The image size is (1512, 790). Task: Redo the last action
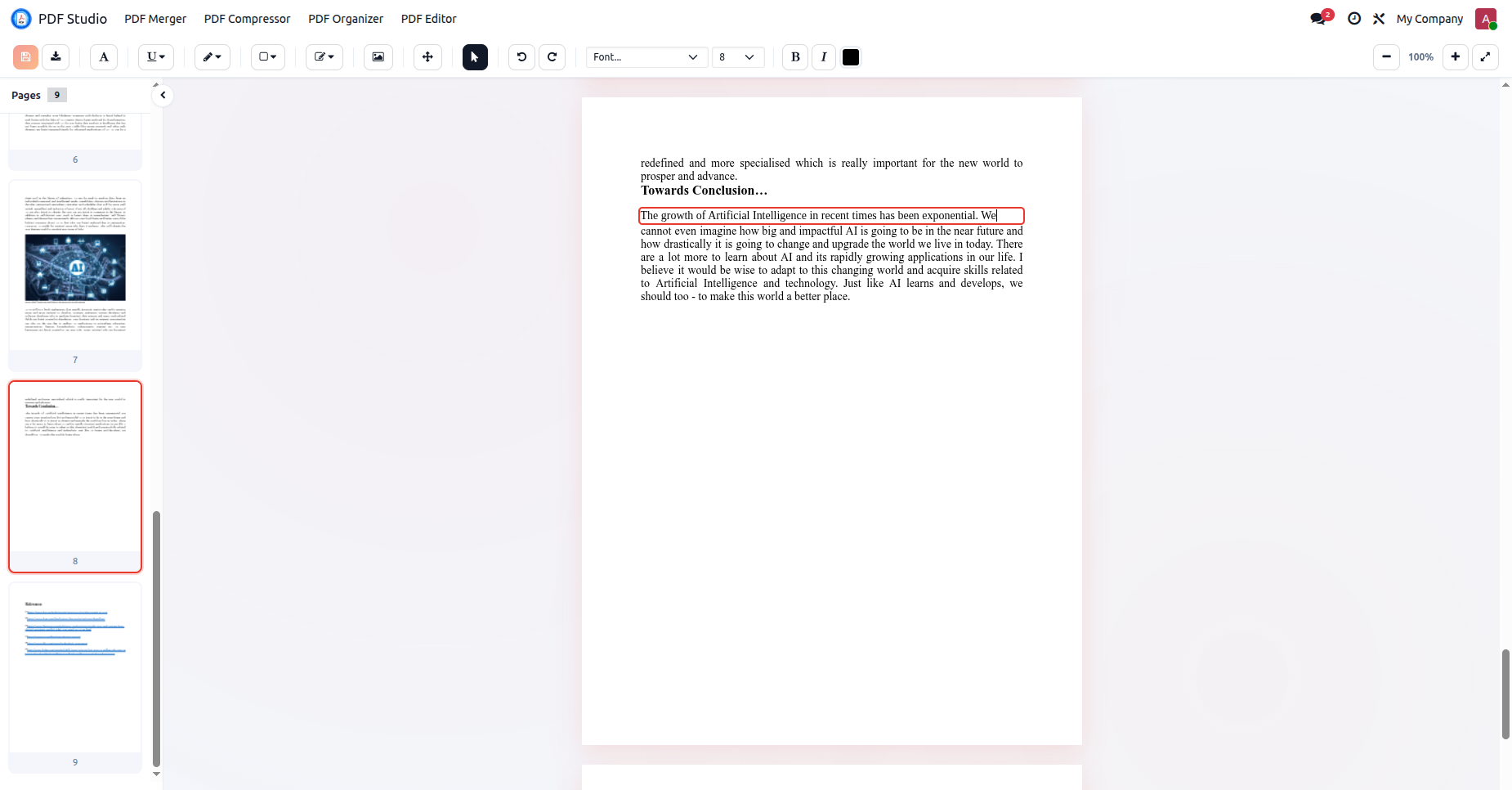552,57
